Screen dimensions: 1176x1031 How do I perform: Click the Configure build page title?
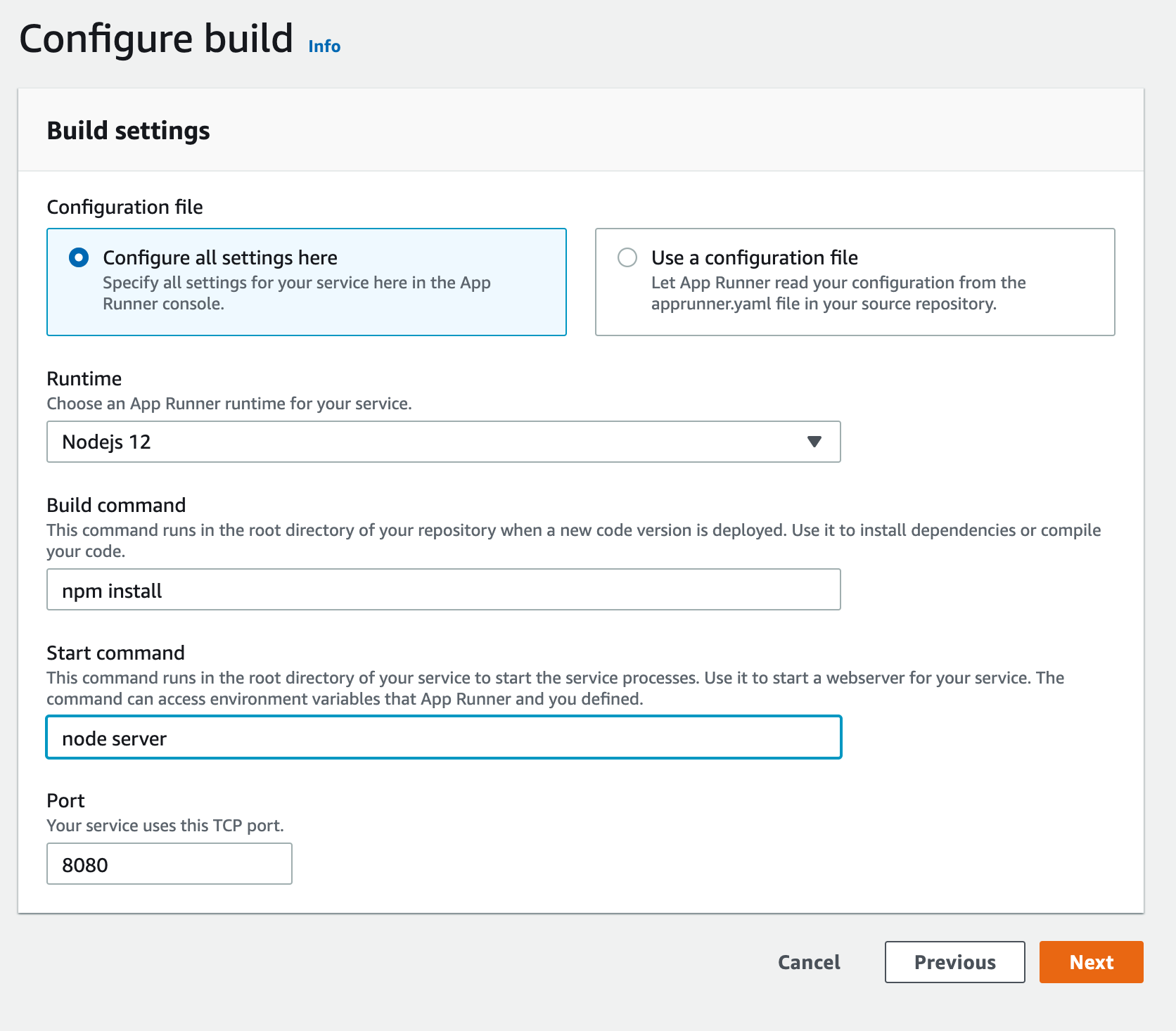[x=156, y=39]
